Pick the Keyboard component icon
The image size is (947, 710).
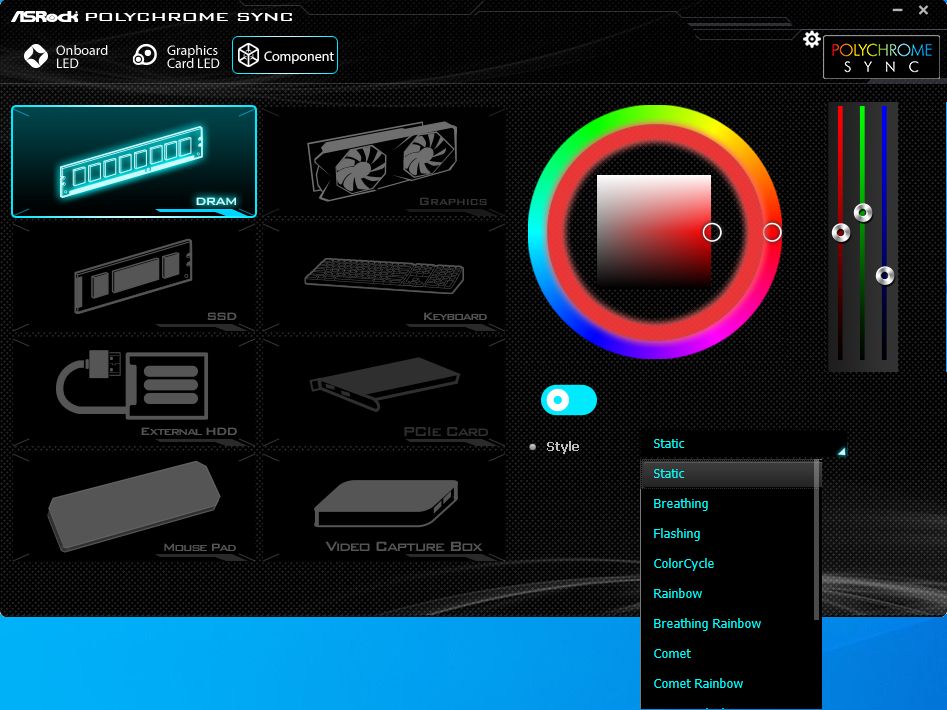[x=384, y=277]
